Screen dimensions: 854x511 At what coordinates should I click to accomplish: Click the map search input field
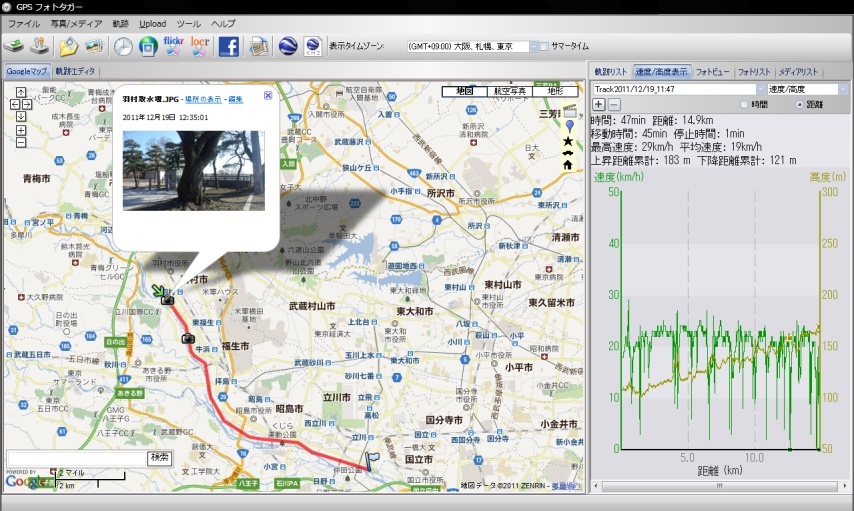[x=75, y=457]
